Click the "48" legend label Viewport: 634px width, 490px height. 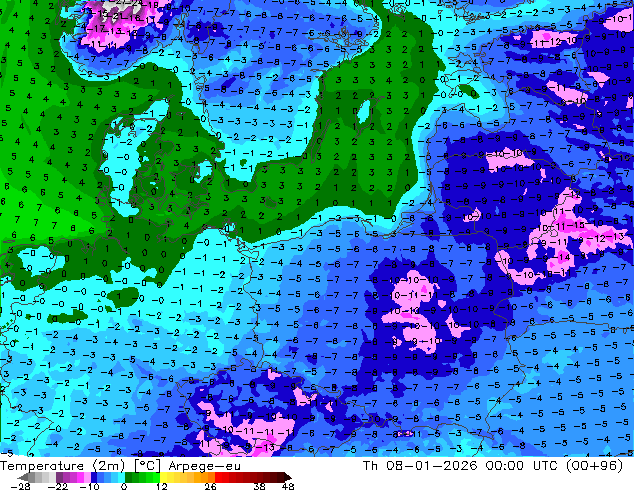tap(288, 486)
